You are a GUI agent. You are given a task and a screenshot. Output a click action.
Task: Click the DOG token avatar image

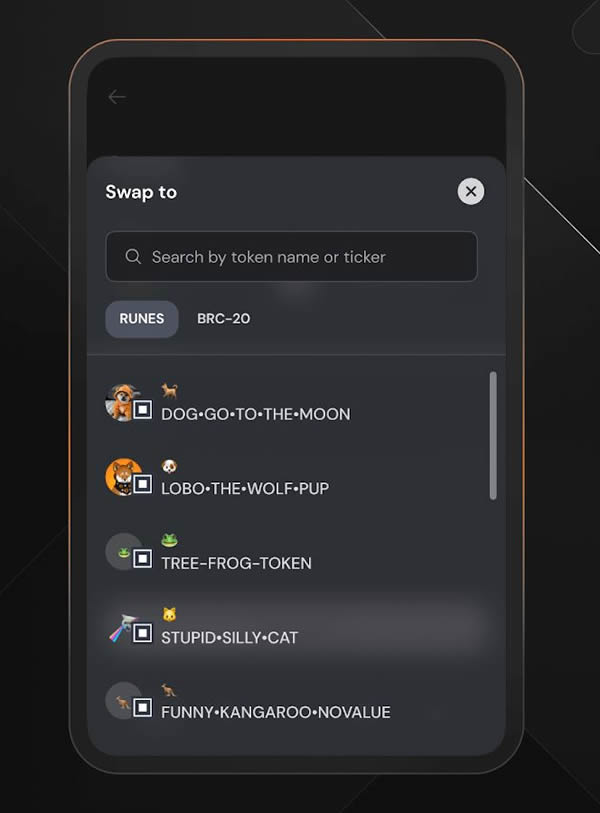click(x=122, y=402)
